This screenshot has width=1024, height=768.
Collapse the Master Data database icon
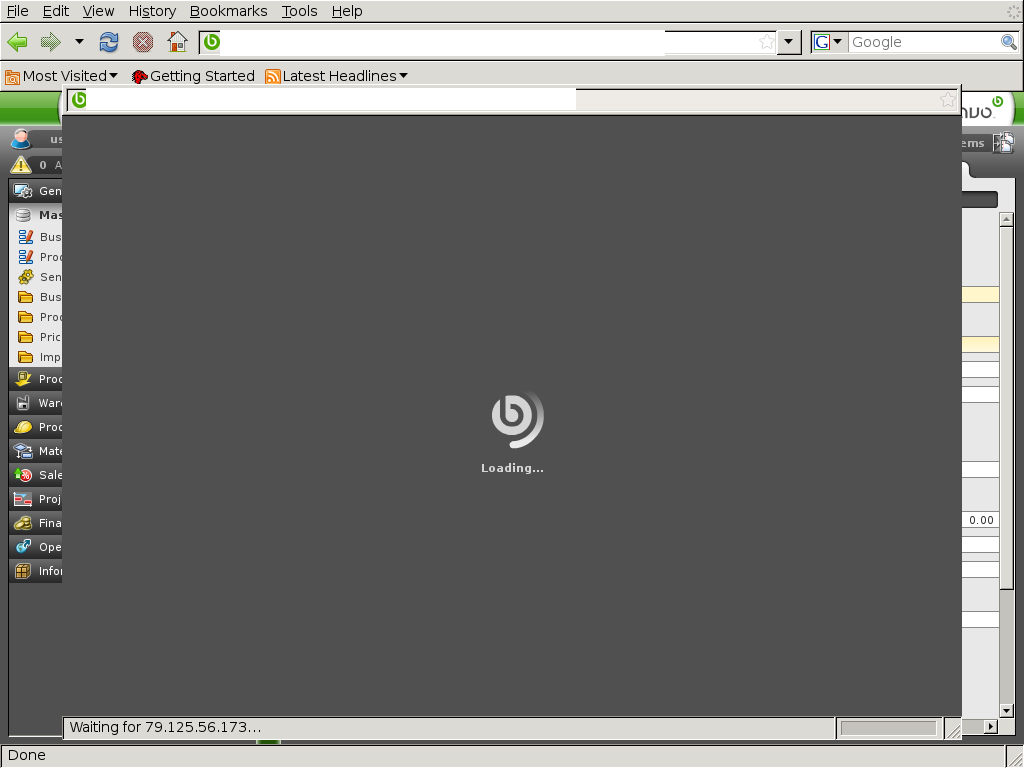coord(24,215)
